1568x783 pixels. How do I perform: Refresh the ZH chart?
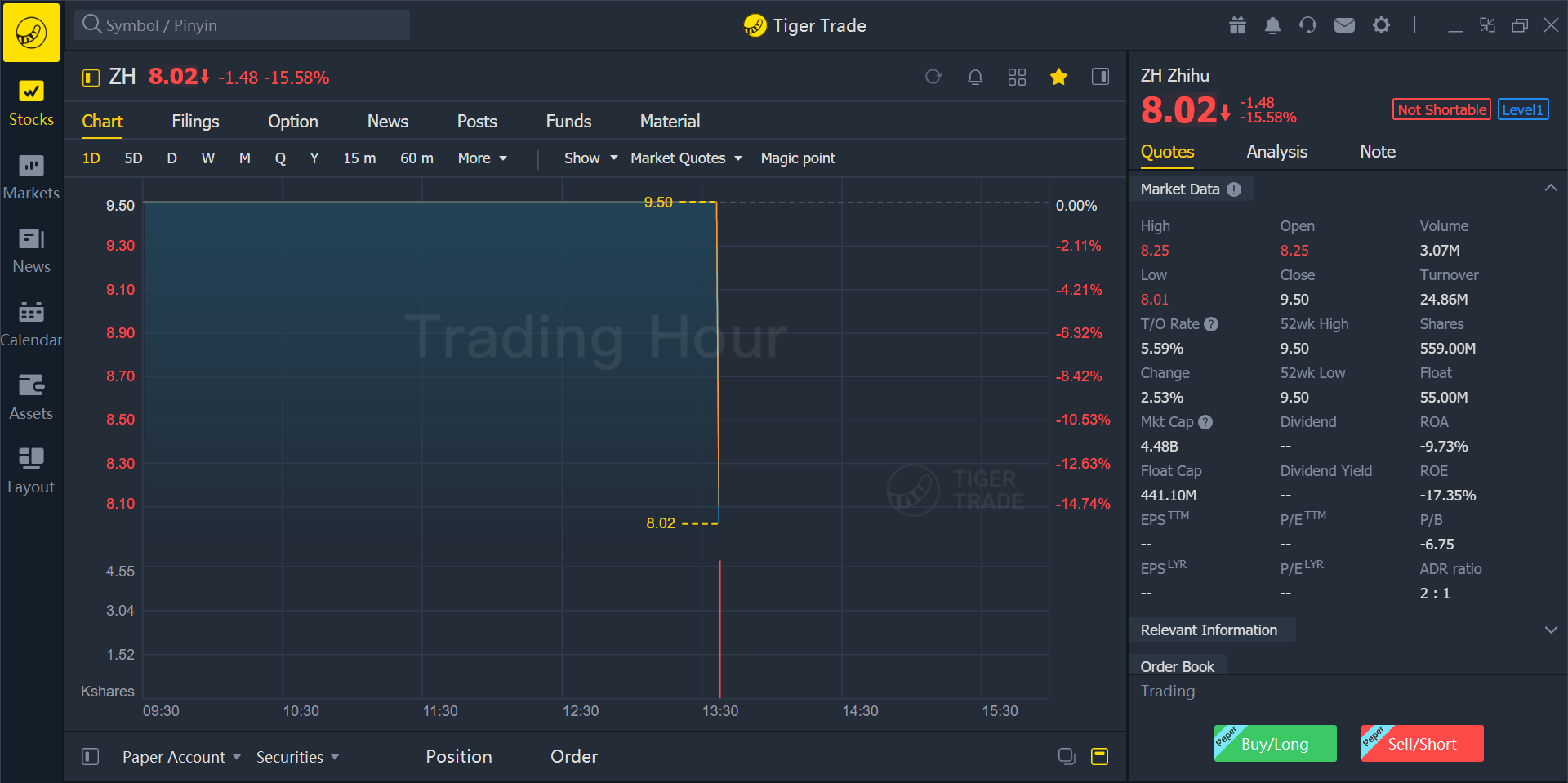[933, 77]
